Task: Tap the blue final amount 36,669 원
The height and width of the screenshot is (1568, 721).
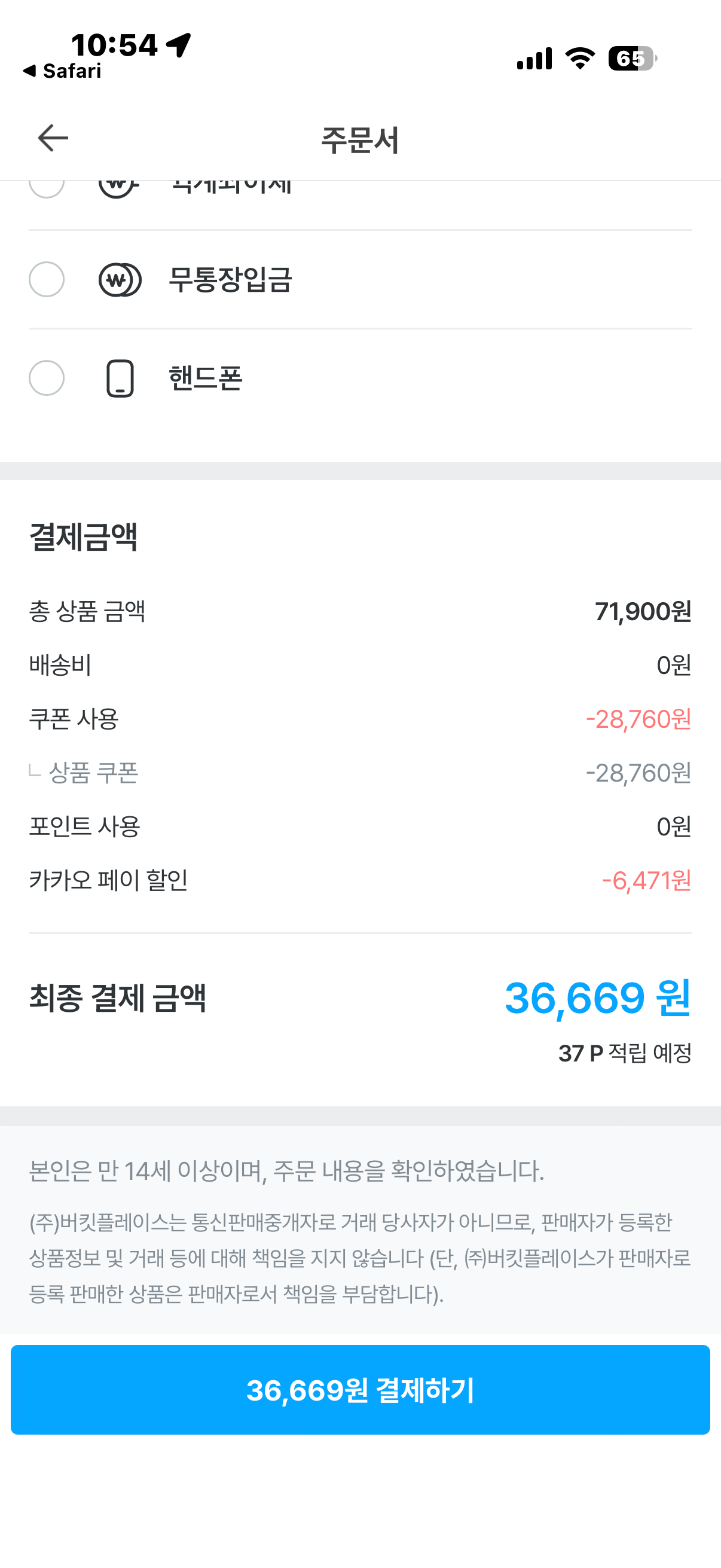Action: point(597,998)
